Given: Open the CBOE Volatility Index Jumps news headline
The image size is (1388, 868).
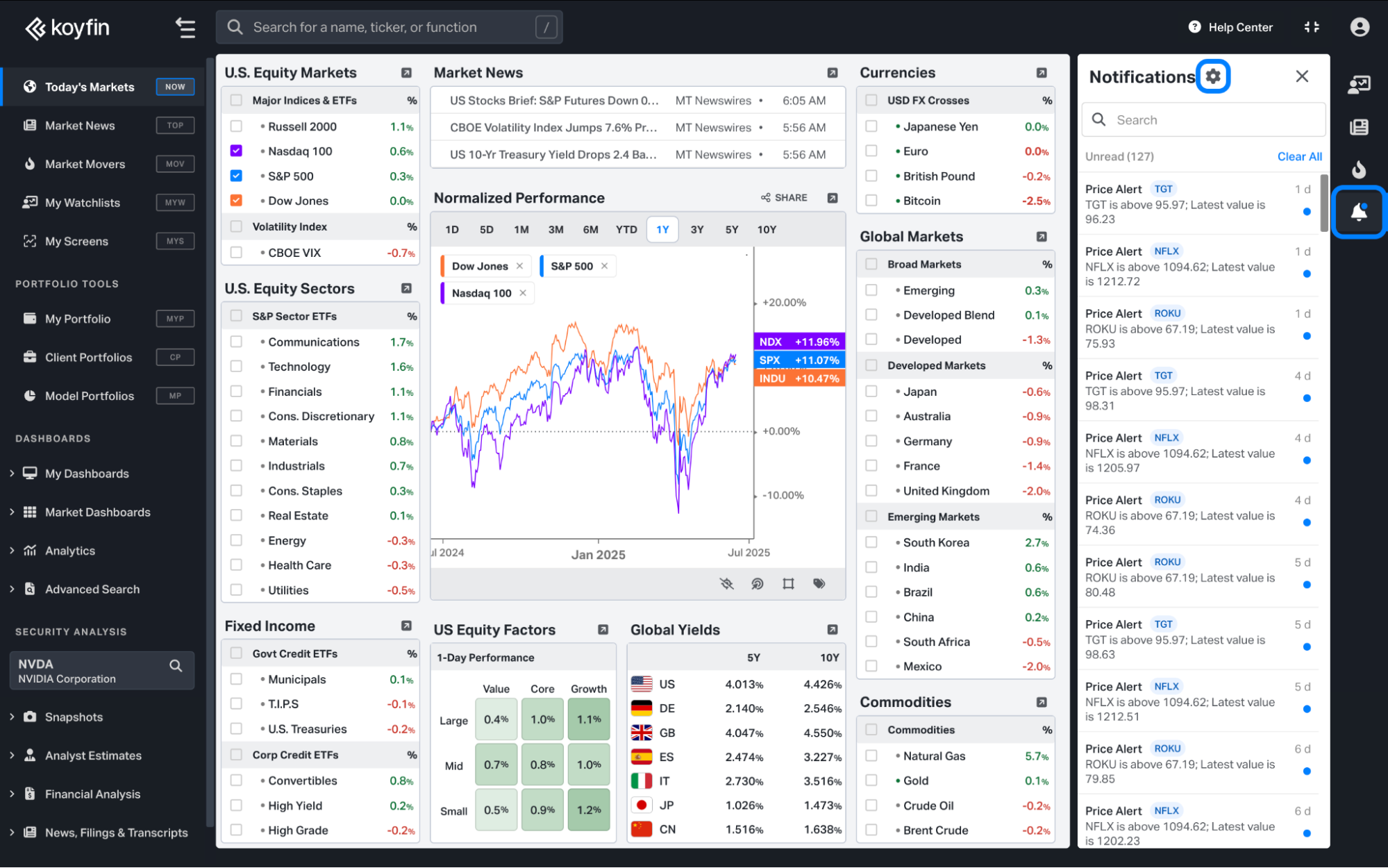Looking at the screenshot, I should (553, 128).
